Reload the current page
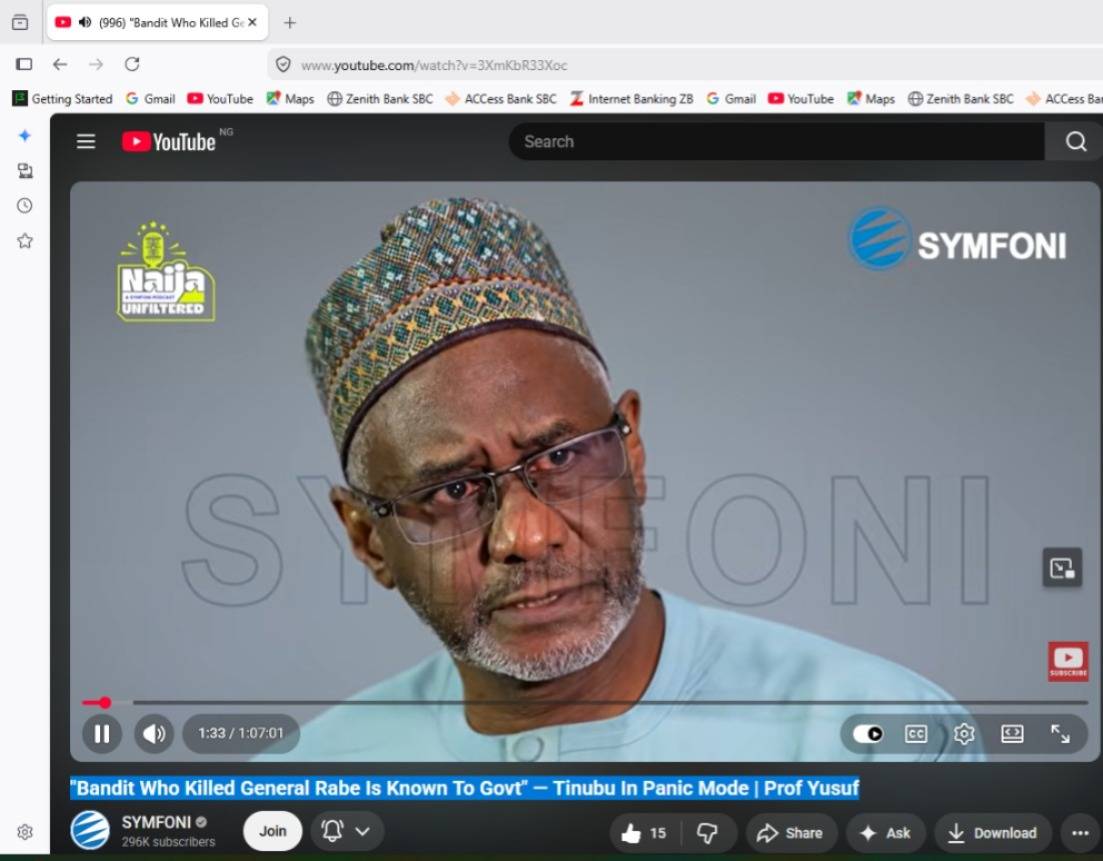 [132, 65]
